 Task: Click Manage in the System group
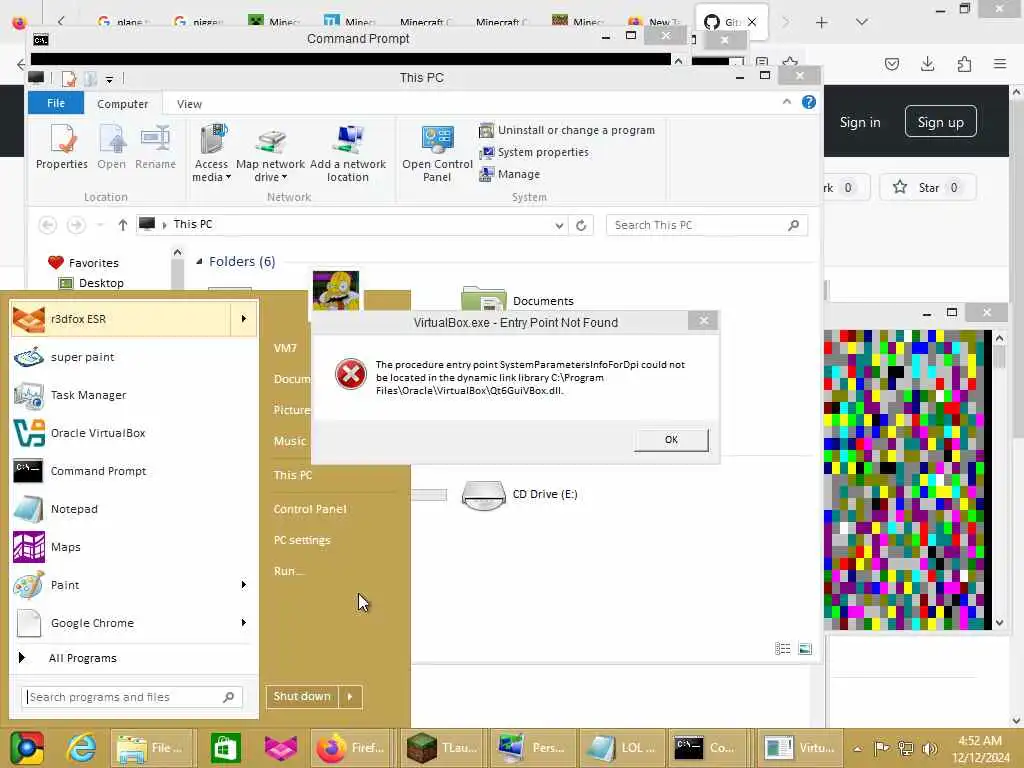[x=510, y=174]
